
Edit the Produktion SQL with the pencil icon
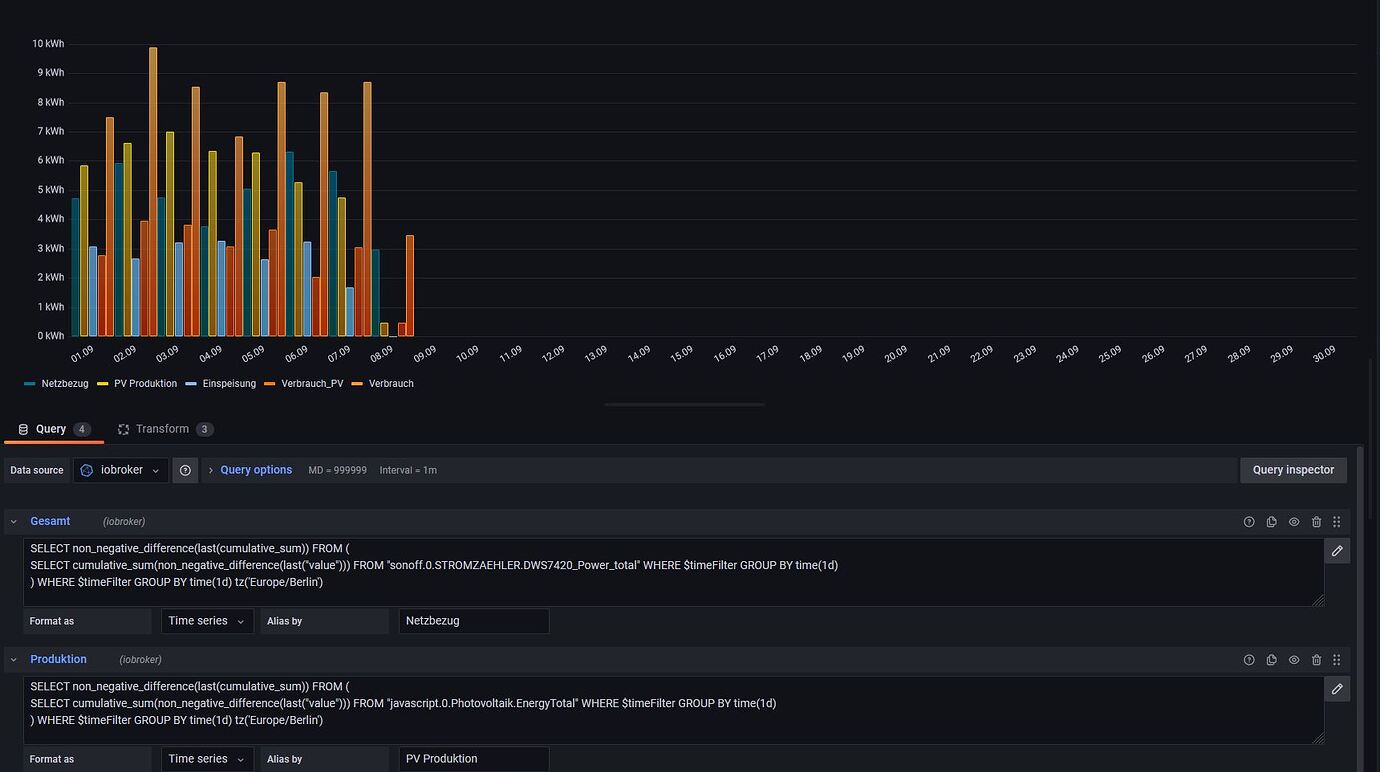point(1337,688)
